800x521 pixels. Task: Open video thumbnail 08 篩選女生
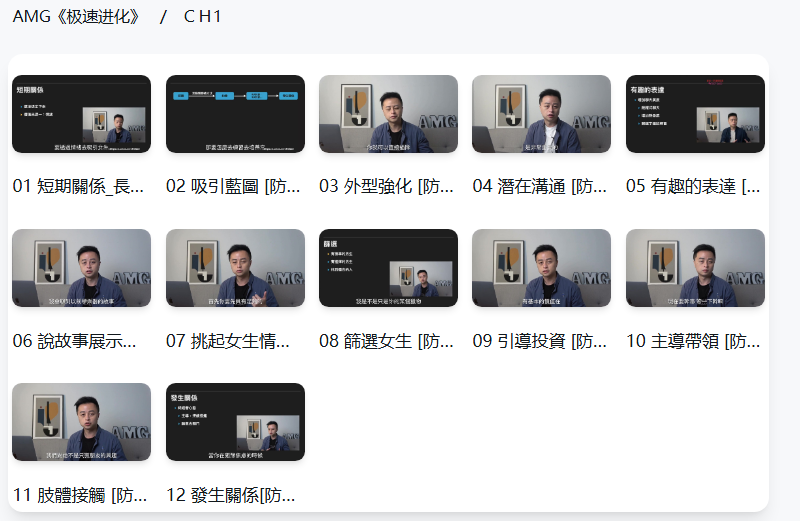pos(388,268)
